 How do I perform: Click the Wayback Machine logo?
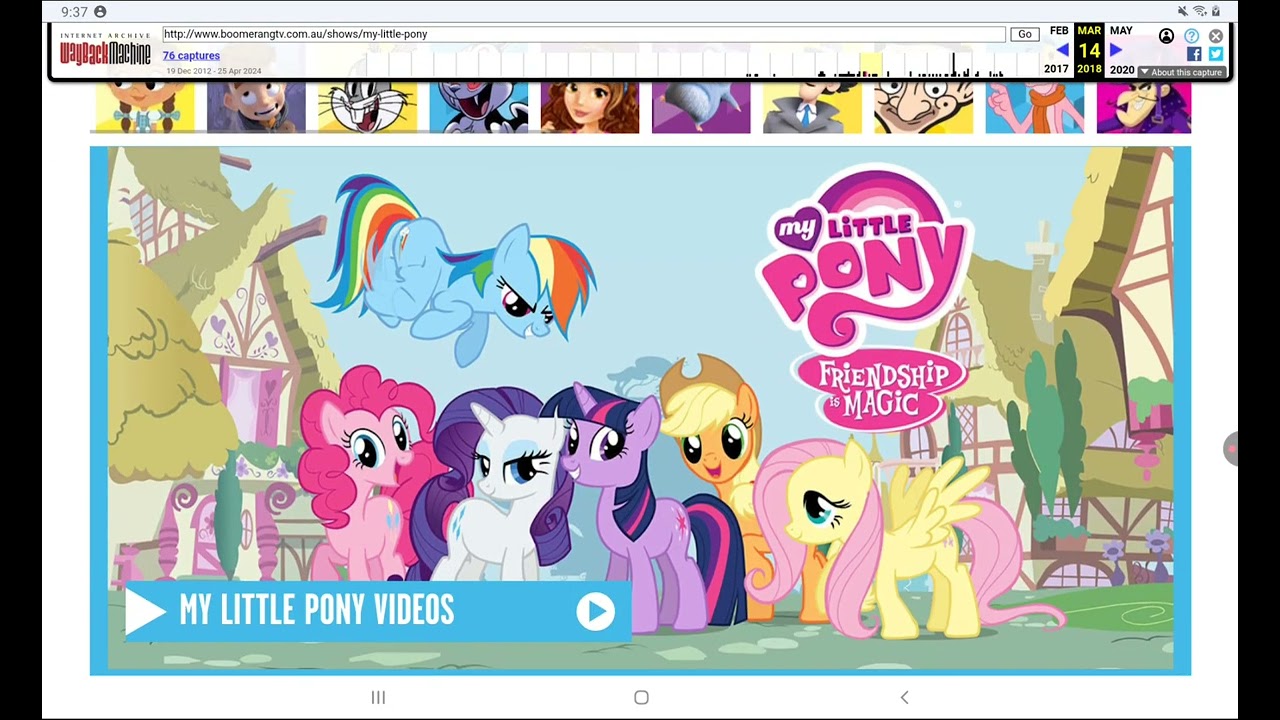105,49
